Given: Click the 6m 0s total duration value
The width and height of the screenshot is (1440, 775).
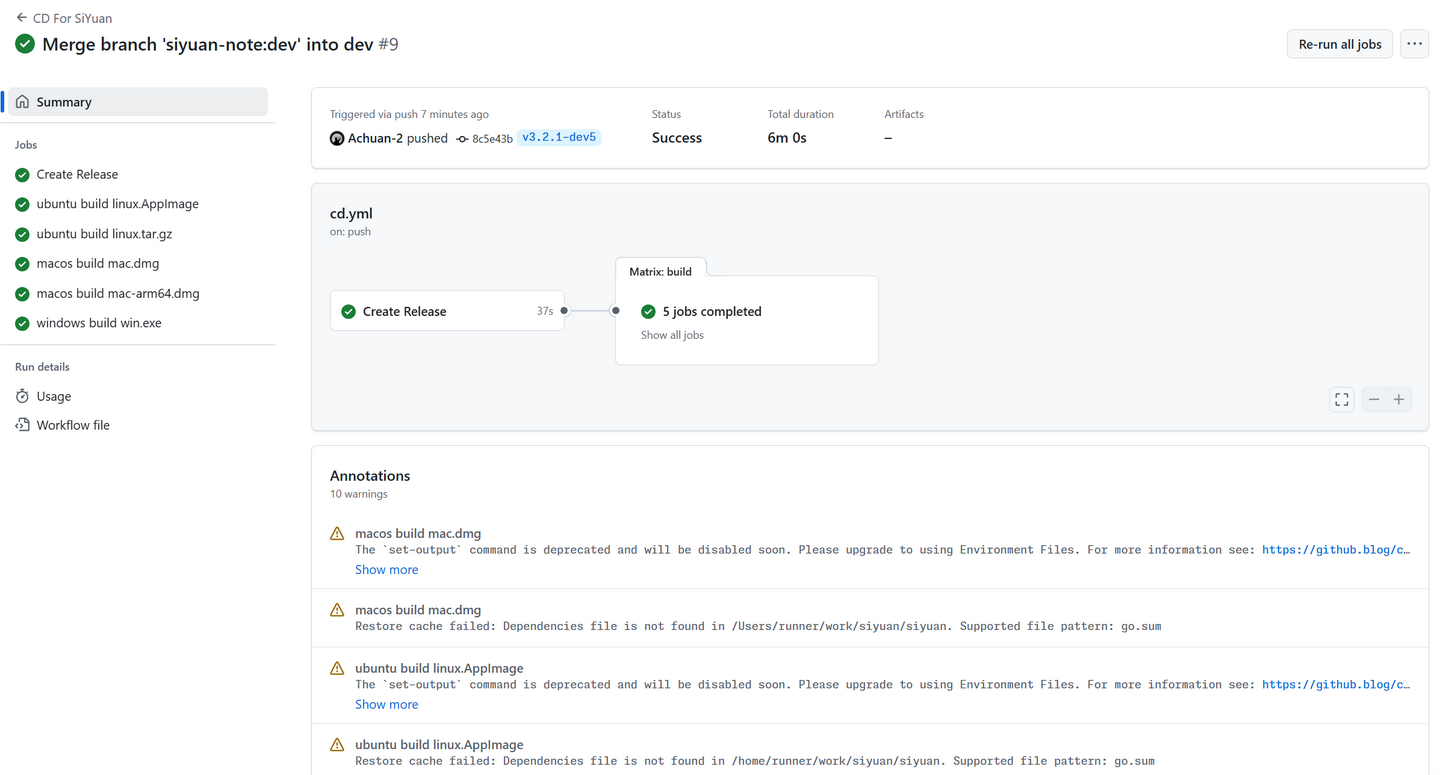Looking at the screenshot, I should pos(787,138).
